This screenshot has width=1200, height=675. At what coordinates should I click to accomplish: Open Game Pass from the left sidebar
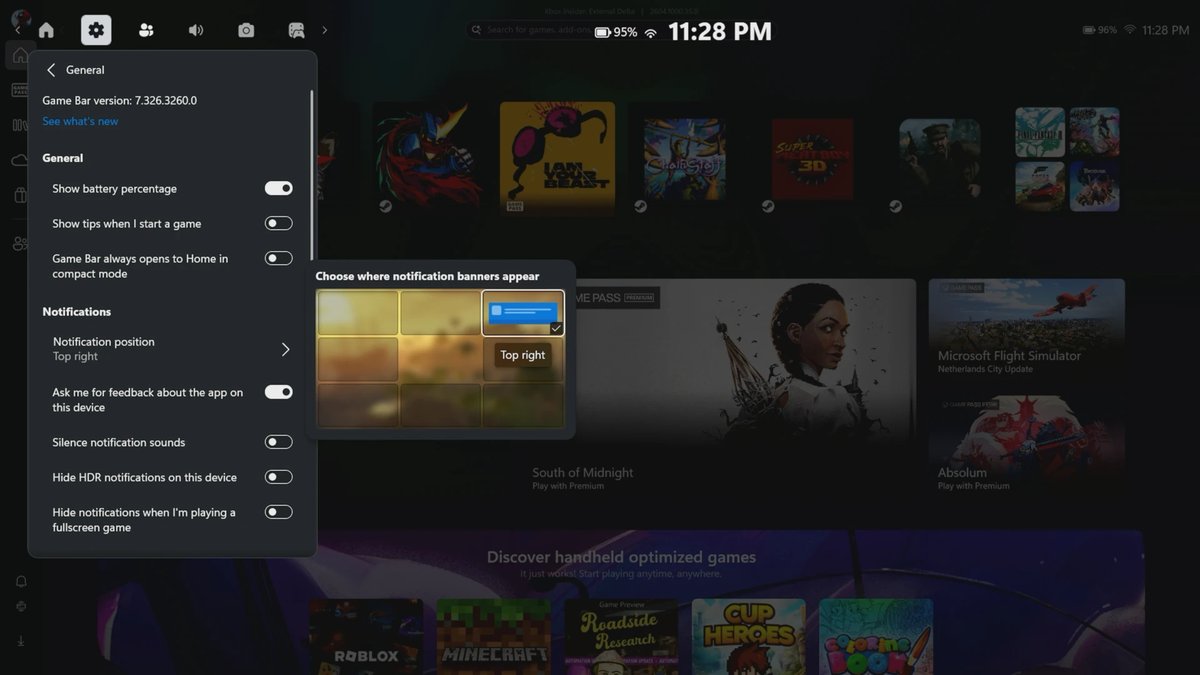(x=20, y=88)
